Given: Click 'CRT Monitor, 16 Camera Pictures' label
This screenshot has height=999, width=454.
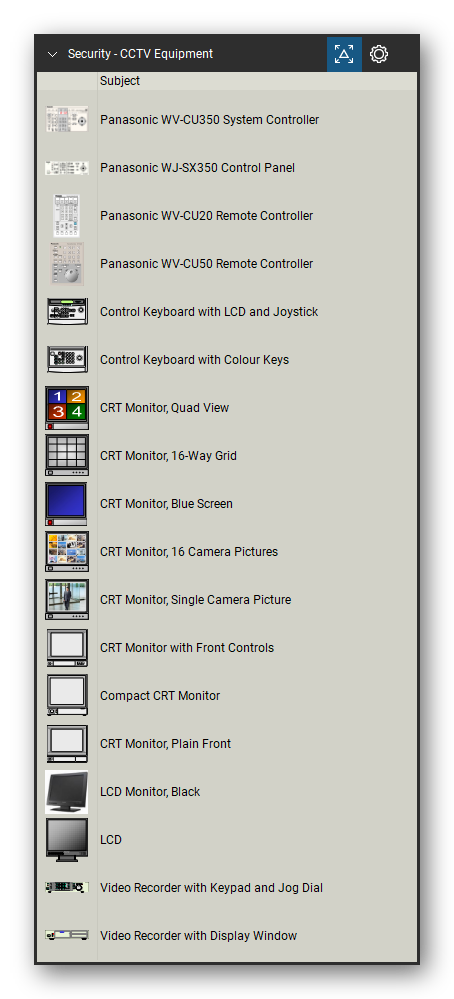Looking at the screenshot, I should 189,552.
